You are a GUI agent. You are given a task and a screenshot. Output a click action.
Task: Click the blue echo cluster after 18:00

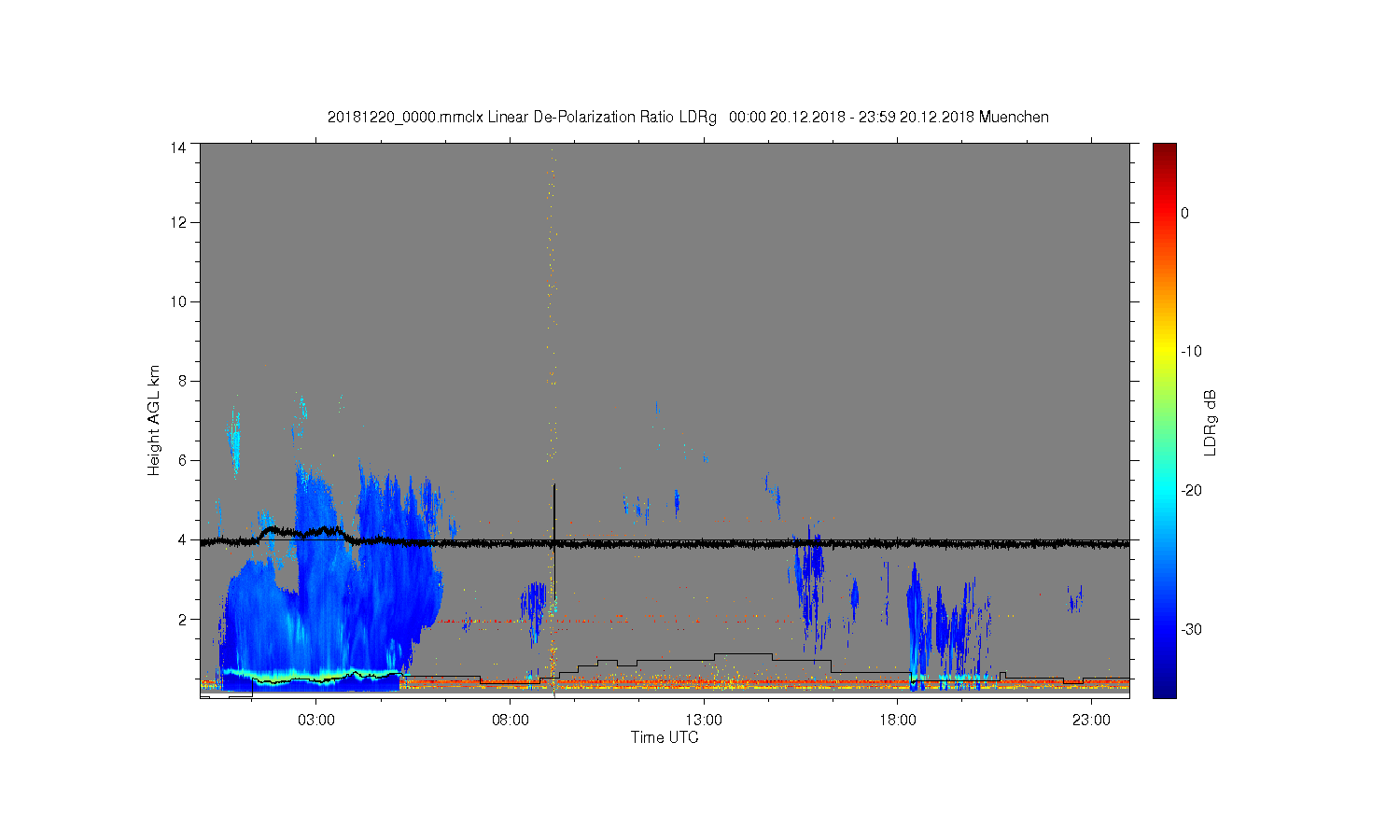[947, 625]
